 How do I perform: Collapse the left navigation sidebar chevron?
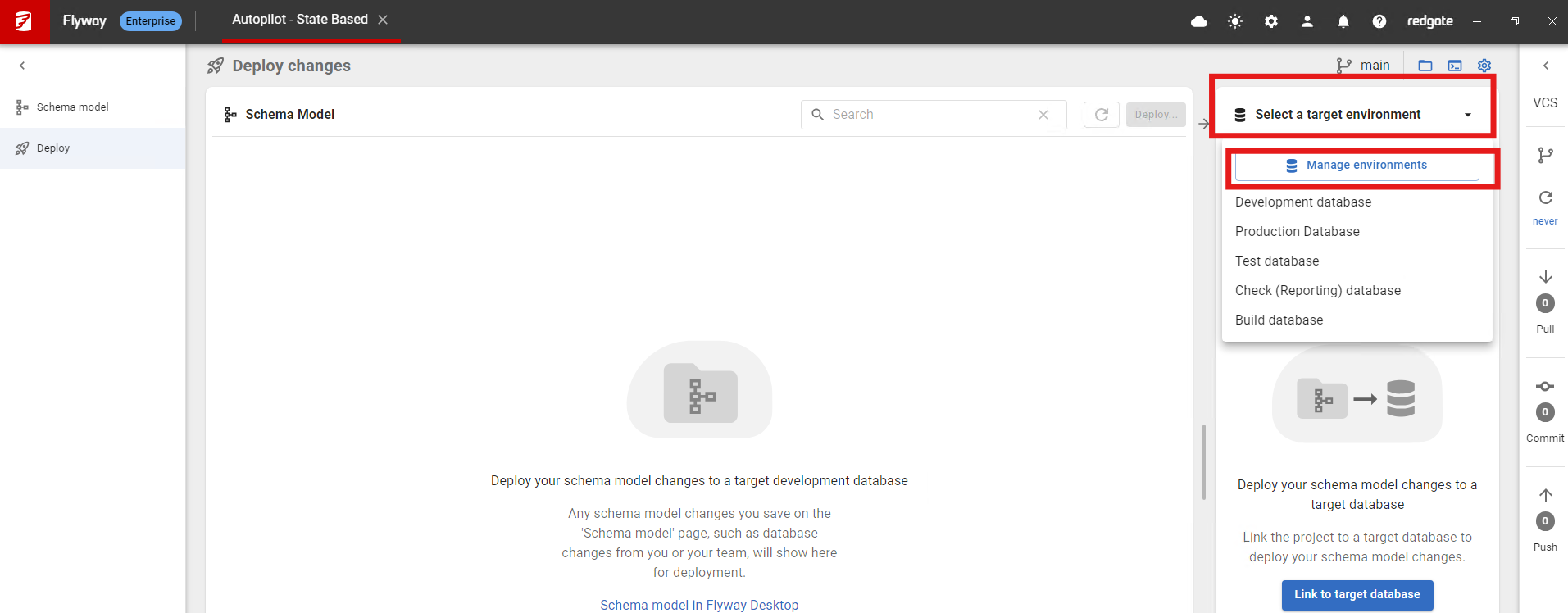coord(22,66)
